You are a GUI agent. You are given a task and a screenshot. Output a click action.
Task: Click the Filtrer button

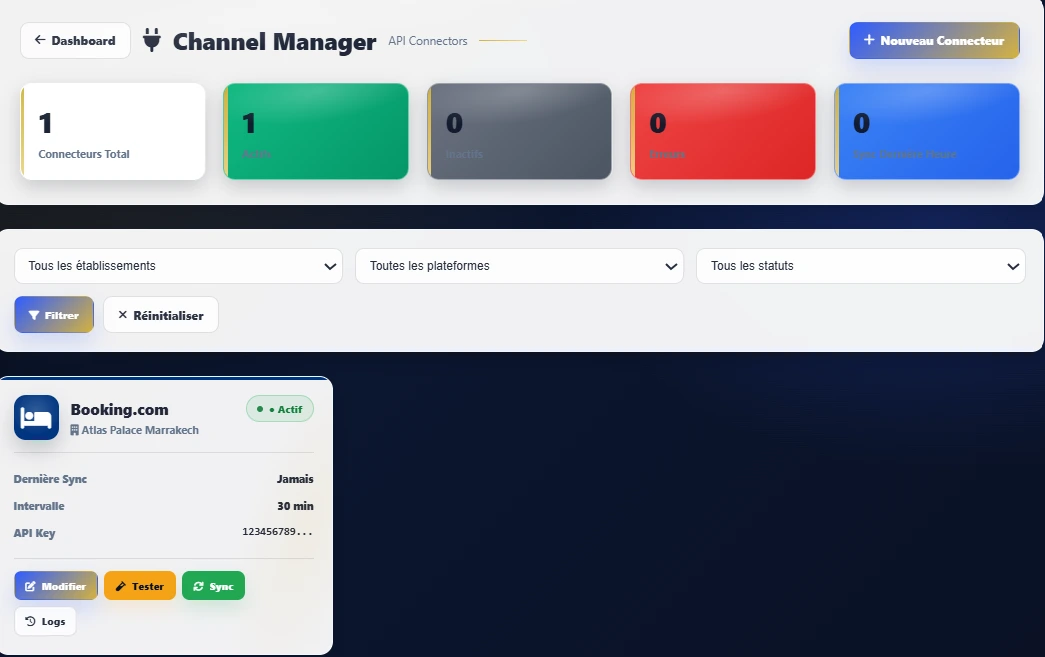53,314
